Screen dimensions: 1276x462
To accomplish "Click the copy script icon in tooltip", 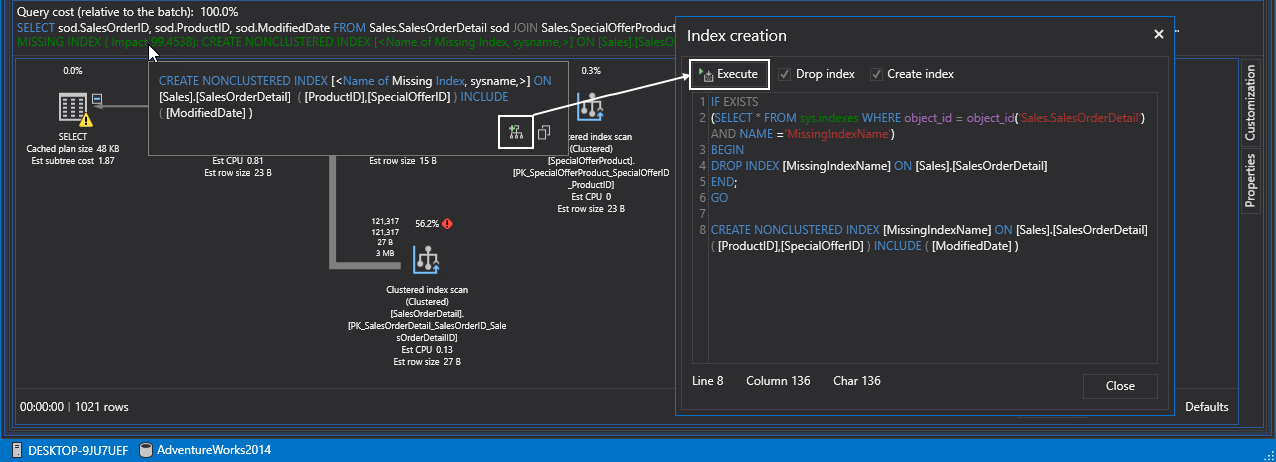I will [544, 132].
